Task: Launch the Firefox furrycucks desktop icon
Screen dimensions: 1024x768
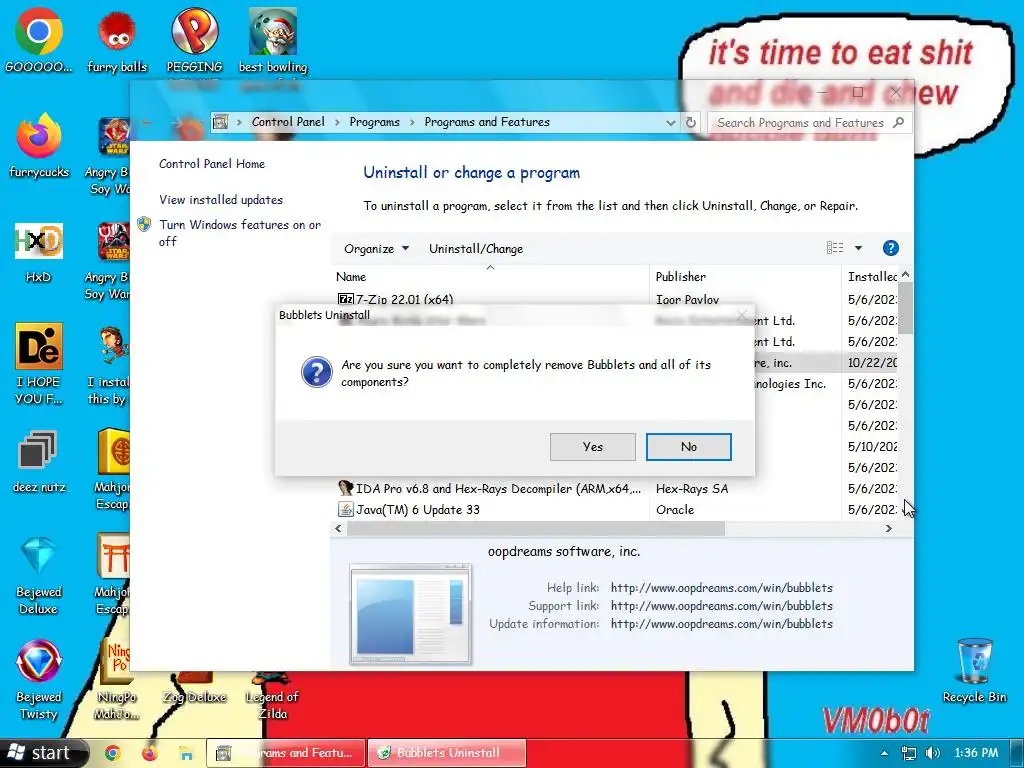Action: tap(39, 146)
